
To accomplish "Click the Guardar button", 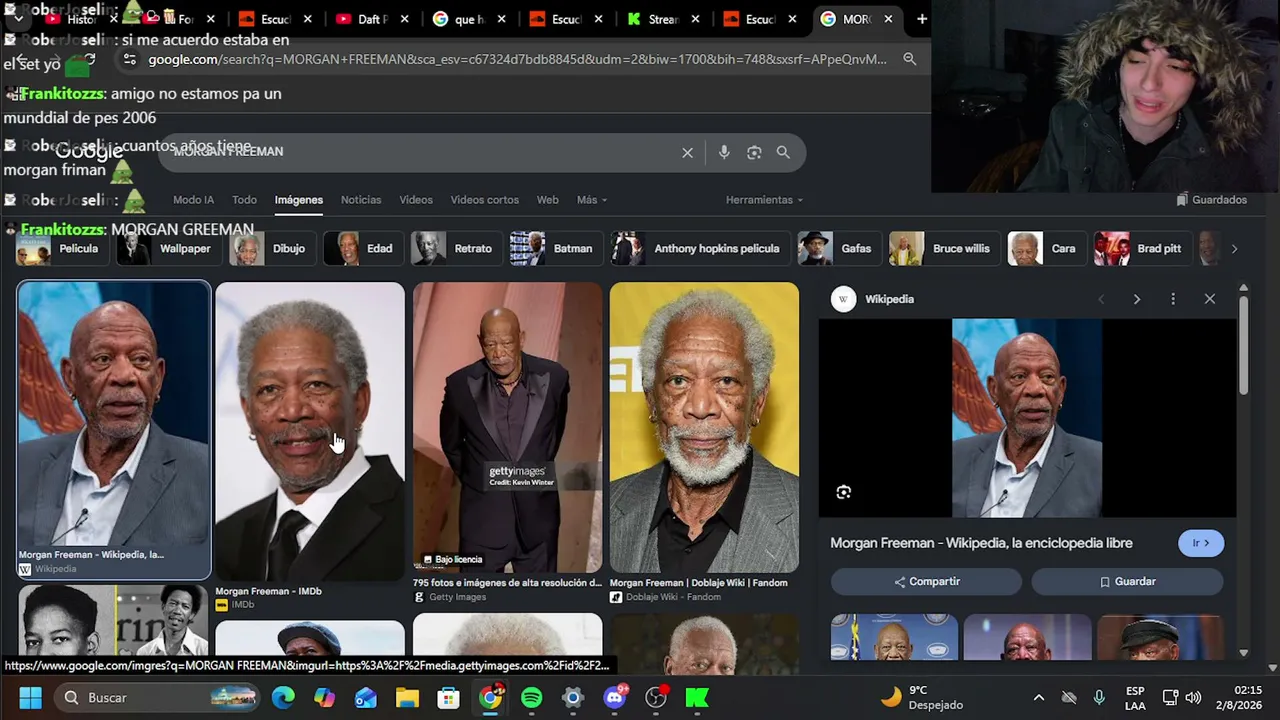I will pyautogui.click(x=1127, y=582).
